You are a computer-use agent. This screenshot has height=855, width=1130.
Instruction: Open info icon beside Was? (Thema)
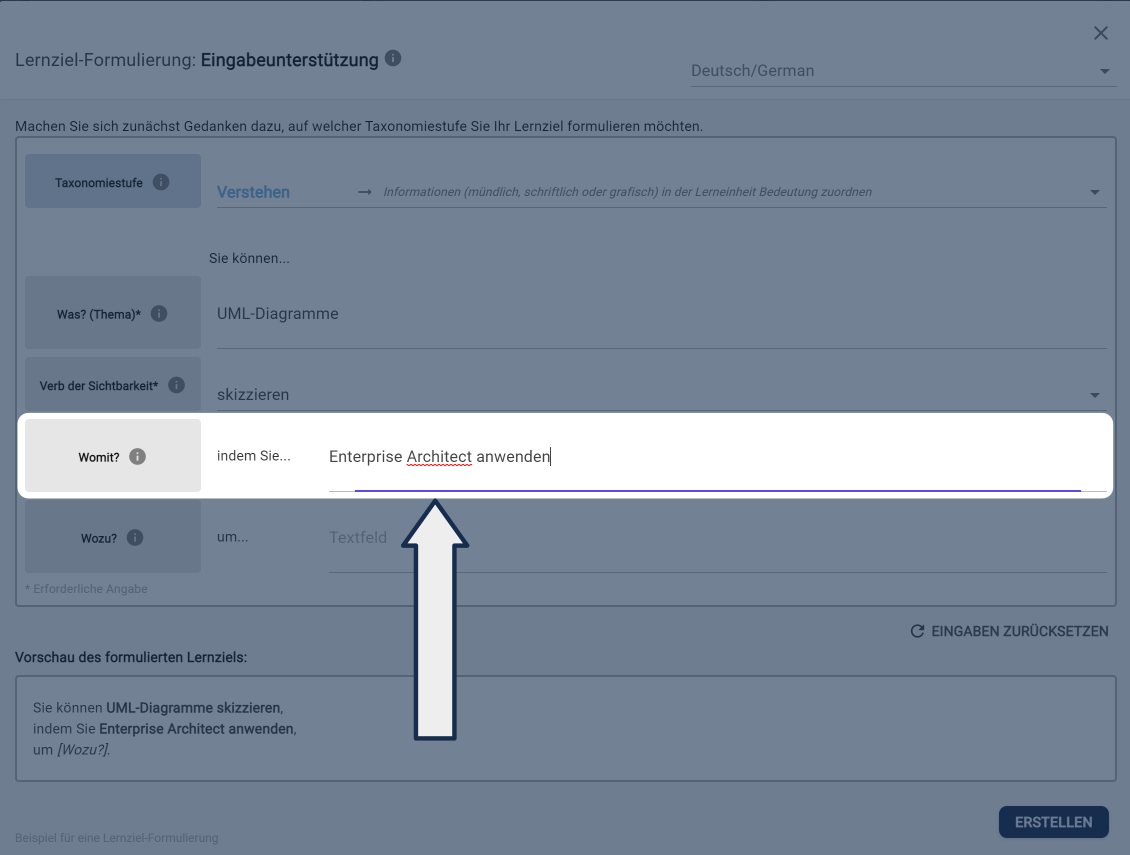tap(159, 313)
